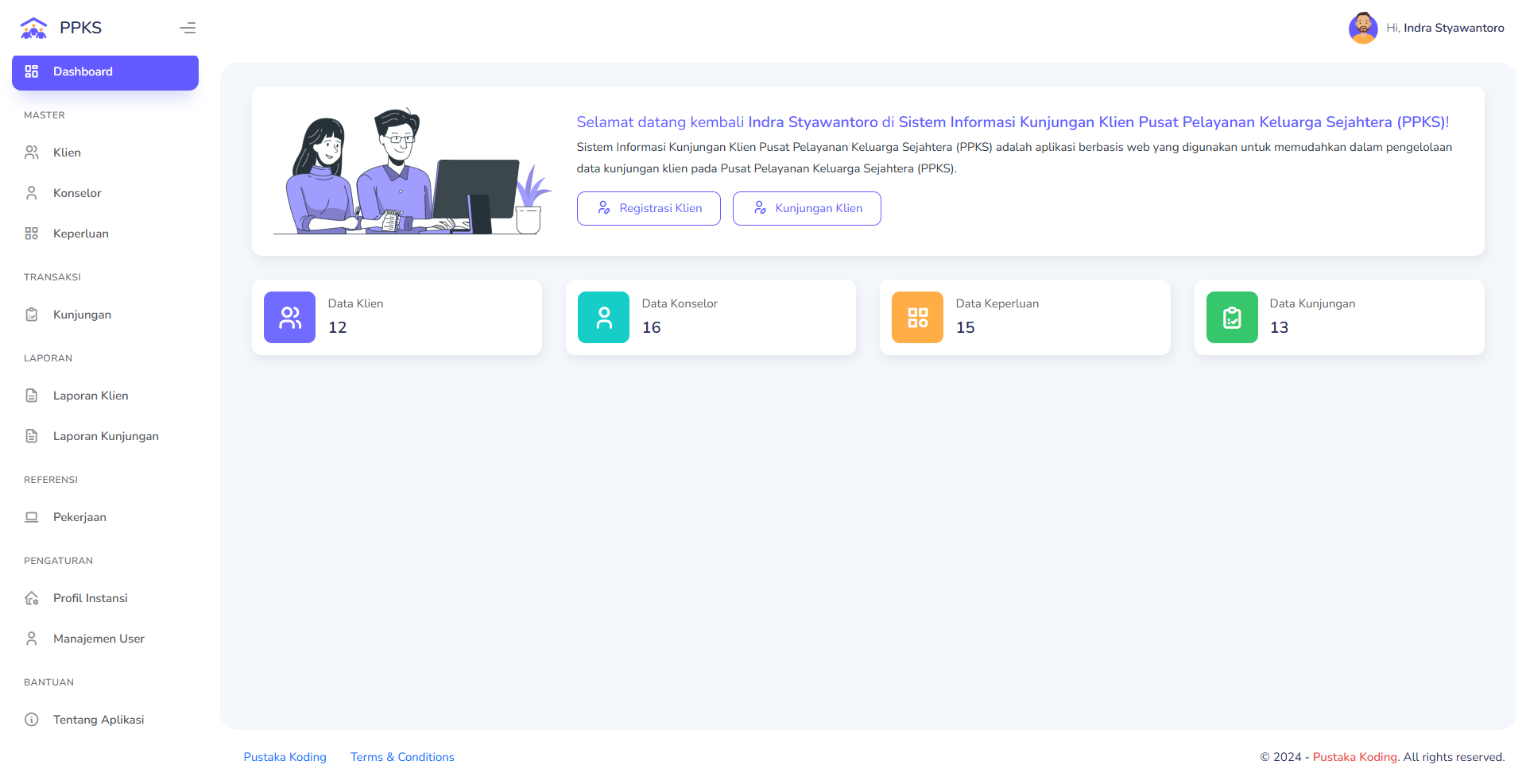Click the Tentang Aplikasi info icon
1526x784 pixels.
click(32, 720)
